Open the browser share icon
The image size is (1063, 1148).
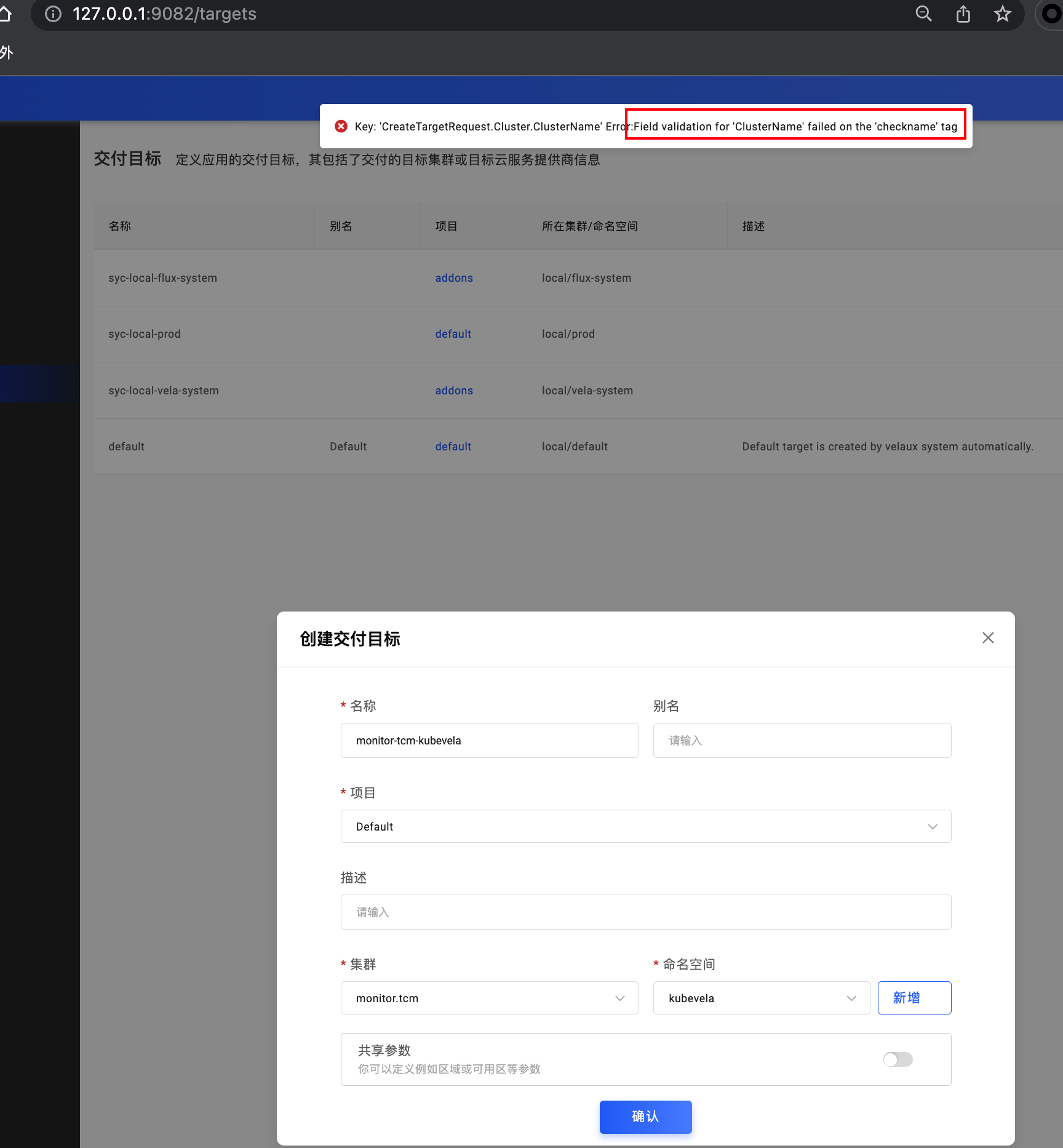point(963,14)
